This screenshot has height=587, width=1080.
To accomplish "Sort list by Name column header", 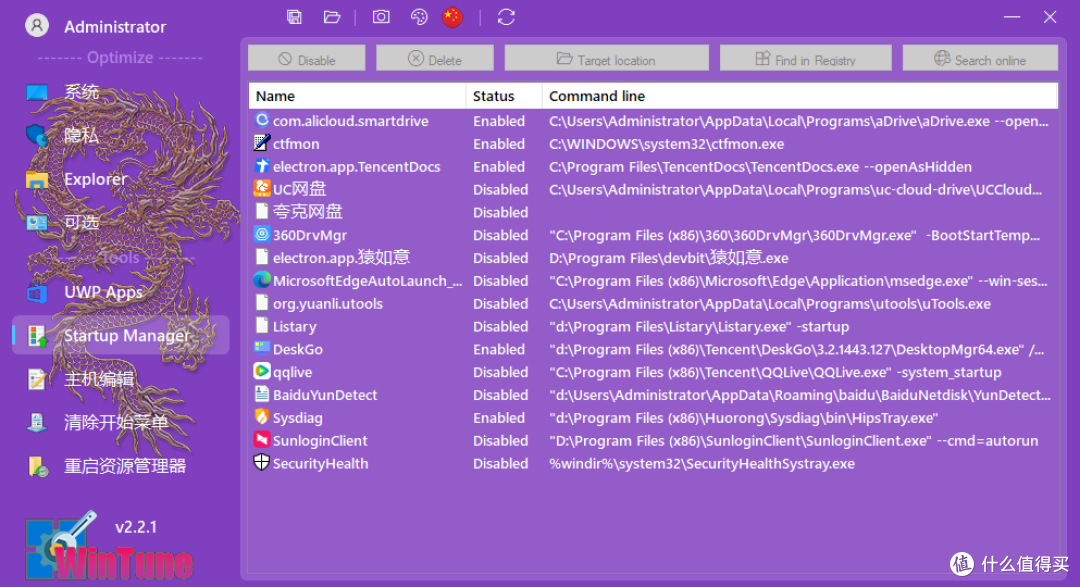I will pos(275,96).
